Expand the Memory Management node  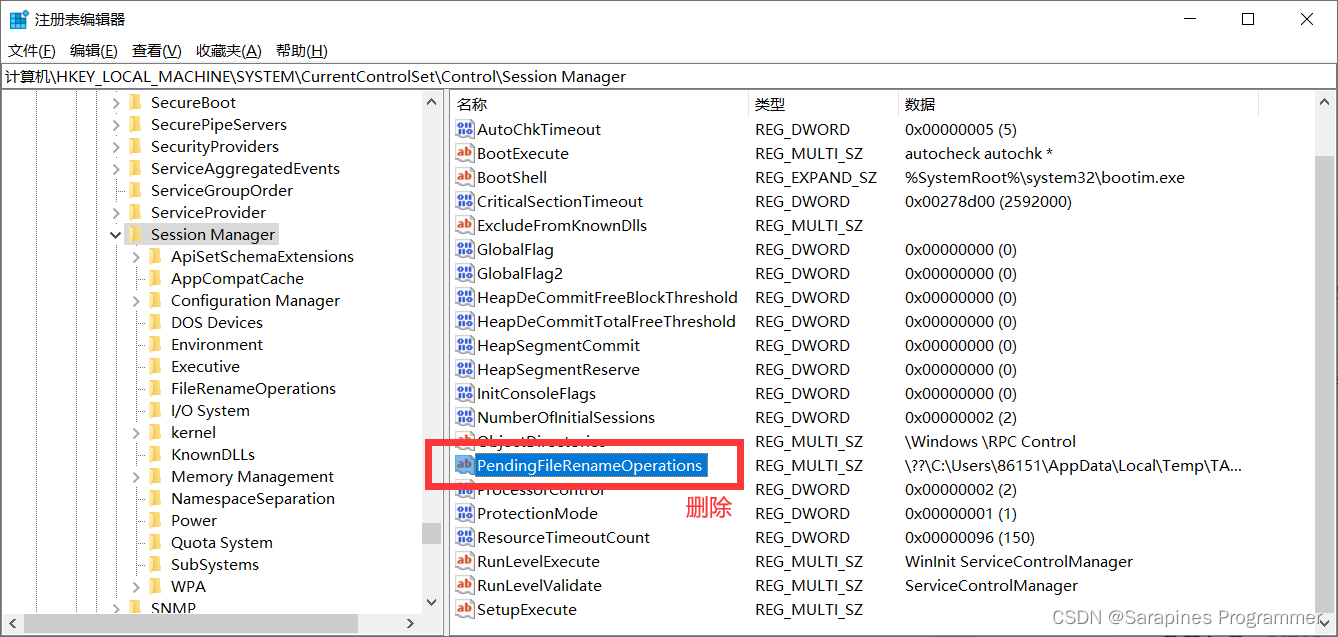pyautogui.click(x=136, y=476)
